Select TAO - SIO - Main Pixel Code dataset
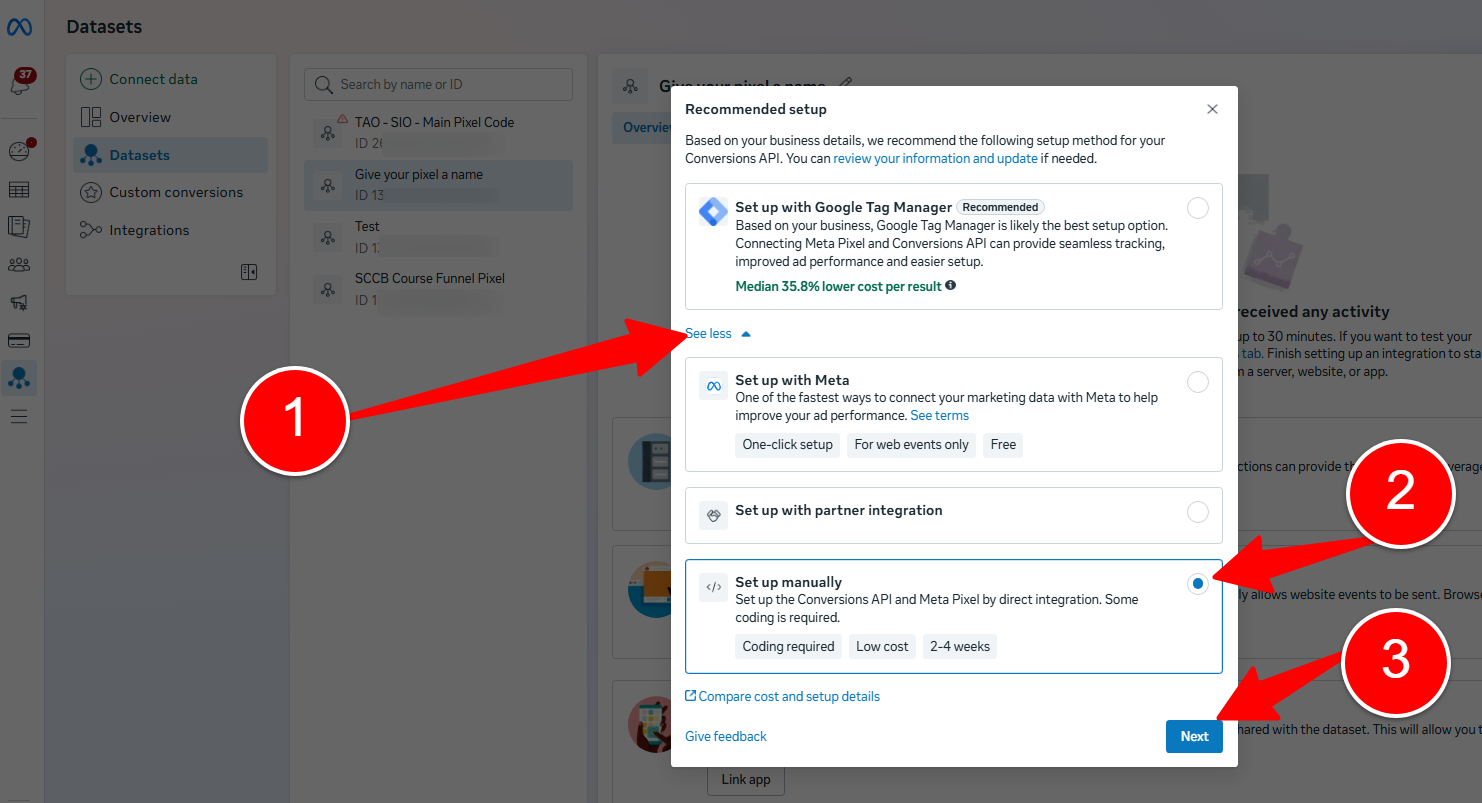The image size is (1482, 803). click(x=439, y=132)
